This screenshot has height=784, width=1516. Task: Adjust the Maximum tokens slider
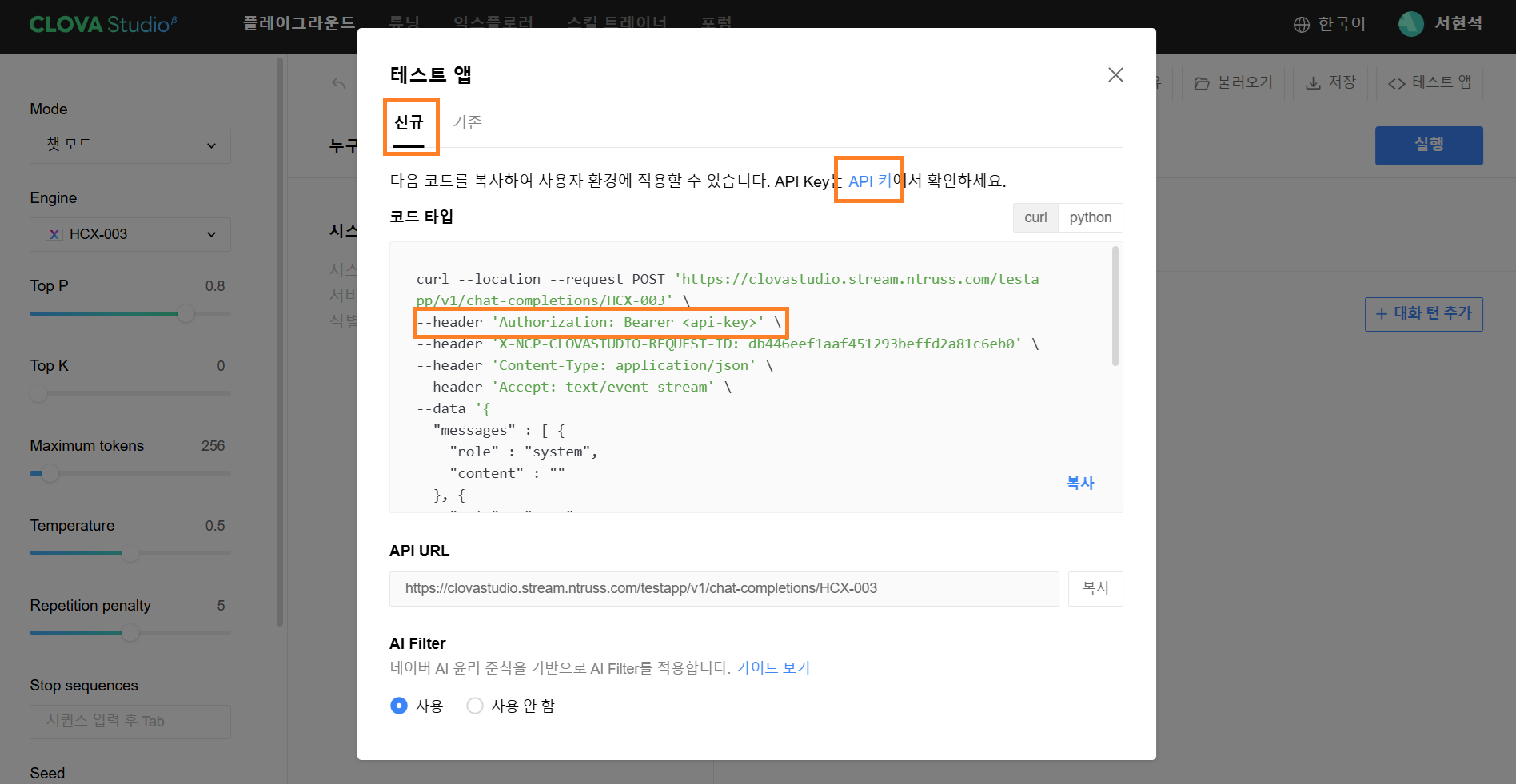50,473
